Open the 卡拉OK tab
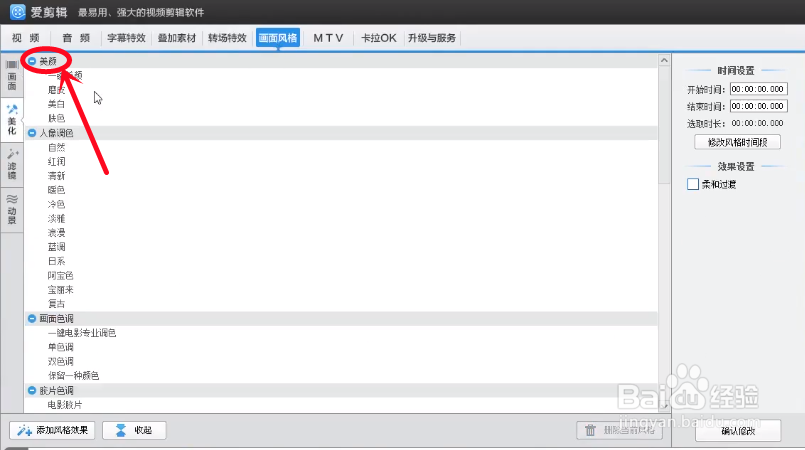The height and width of the screenshot is (450, 805). (379, 38)
